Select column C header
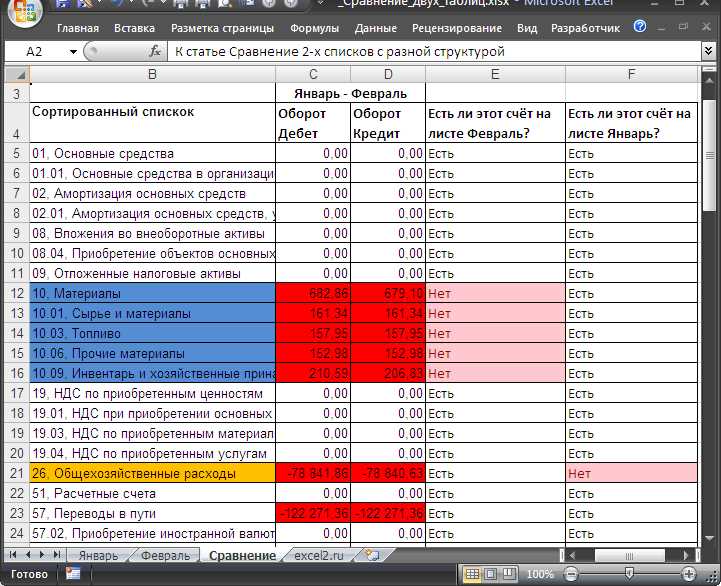The width and height of the screenshot is (721, 586). 313,74
